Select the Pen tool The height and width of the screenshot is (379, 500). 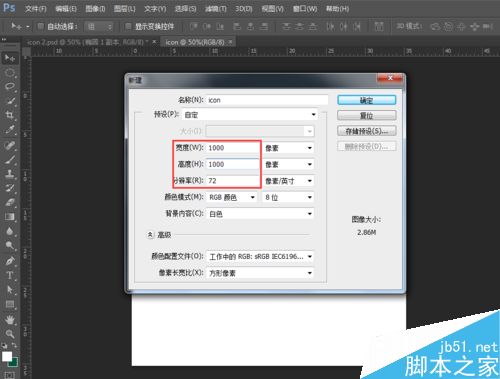pyautogui.click(x=10, y=261)
